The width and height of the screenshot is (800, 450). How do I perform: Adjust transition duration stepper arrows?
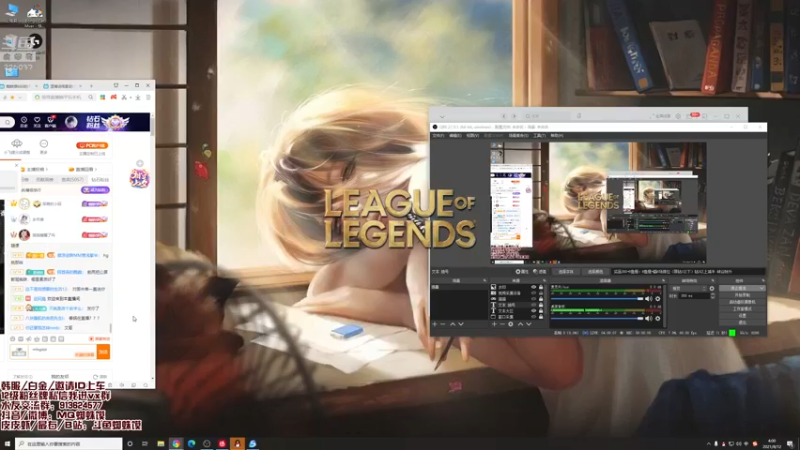click(712, 295)
